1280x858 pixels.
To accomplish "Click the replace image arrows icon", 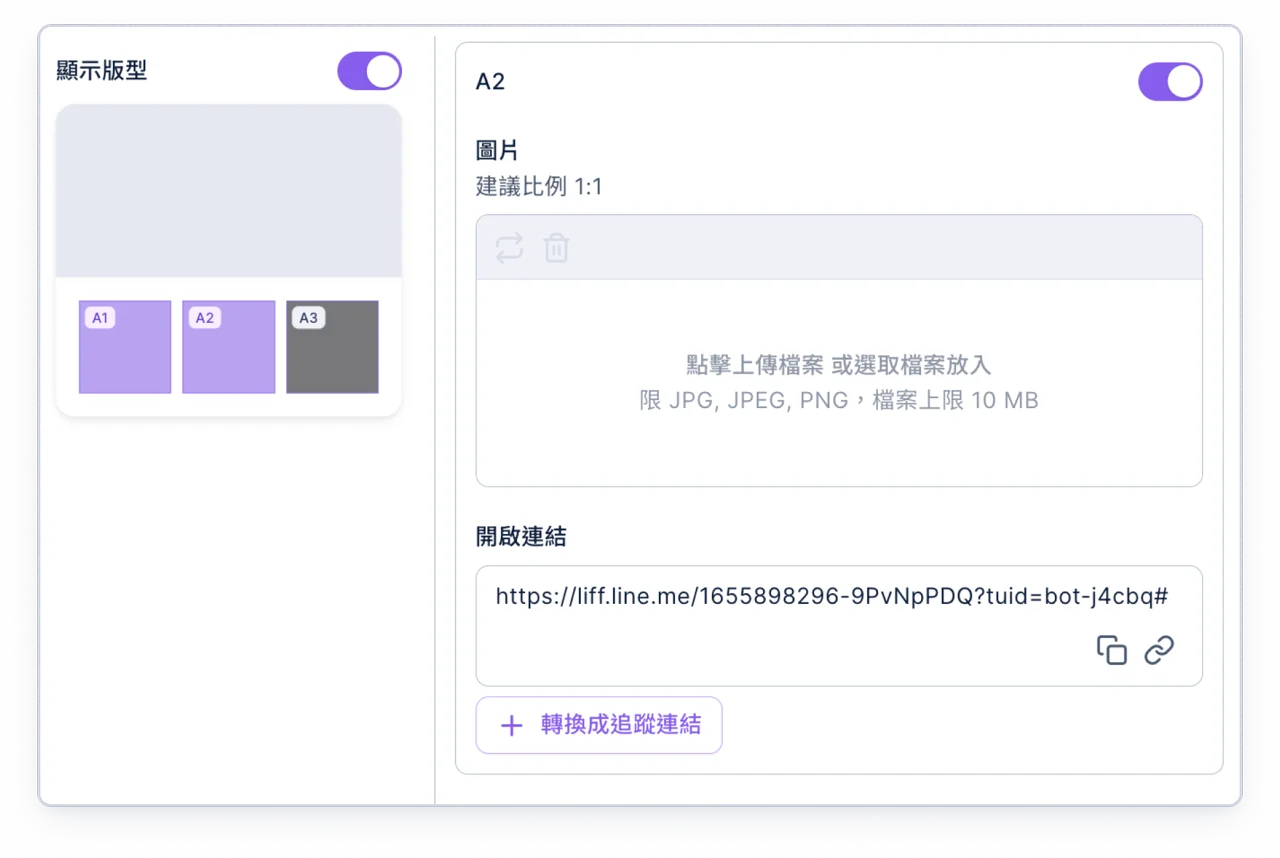I will (x=509, y=247).
